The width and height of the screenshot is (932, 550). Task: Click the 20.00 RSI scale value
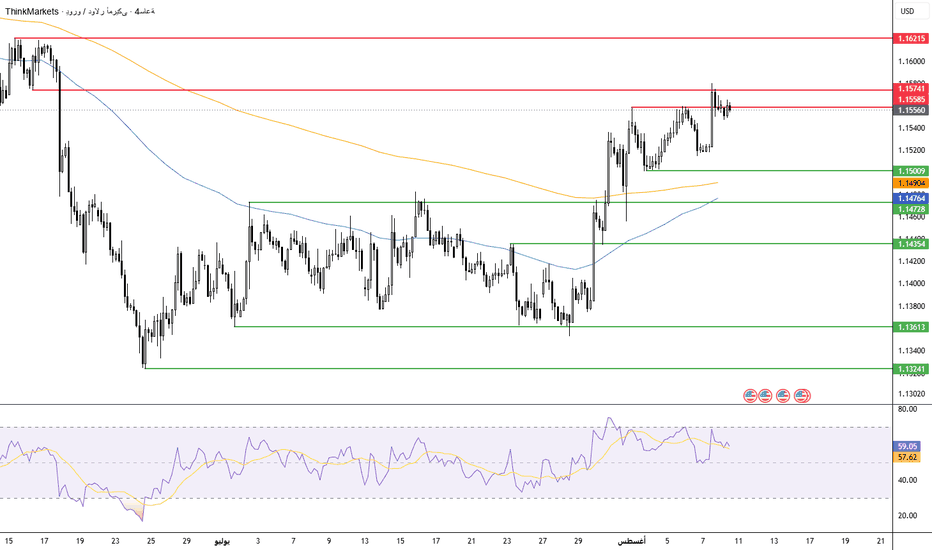click(908, 516)
